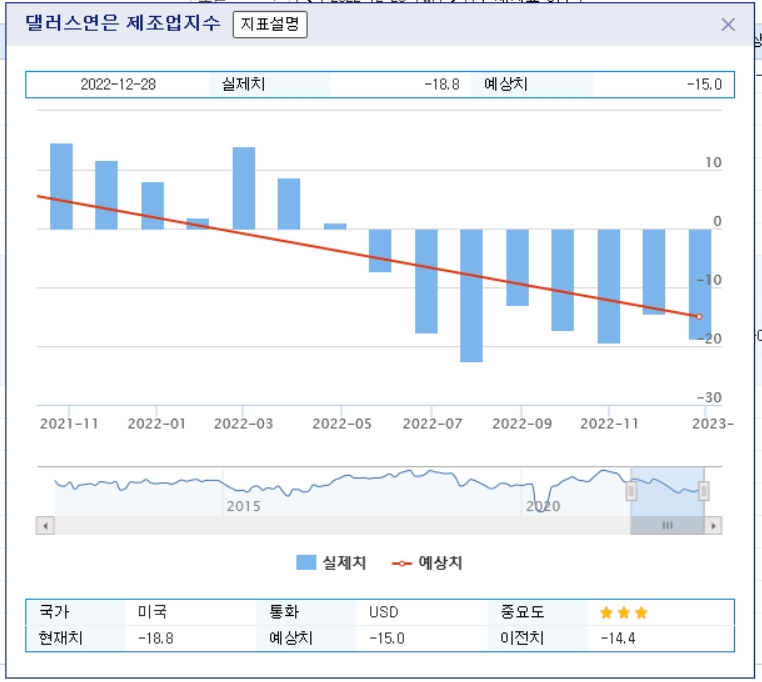The width and height of the screenshot is (762, 682).
Task: Click the 현재치 value -18.8
Action: (156, 638)
